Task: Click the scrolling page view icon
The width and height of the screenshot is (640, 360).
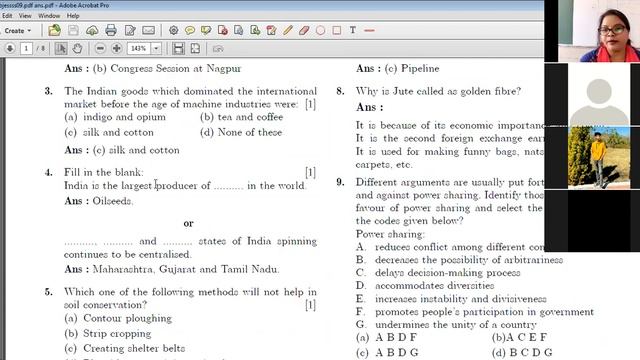Action: click(178, 49)
